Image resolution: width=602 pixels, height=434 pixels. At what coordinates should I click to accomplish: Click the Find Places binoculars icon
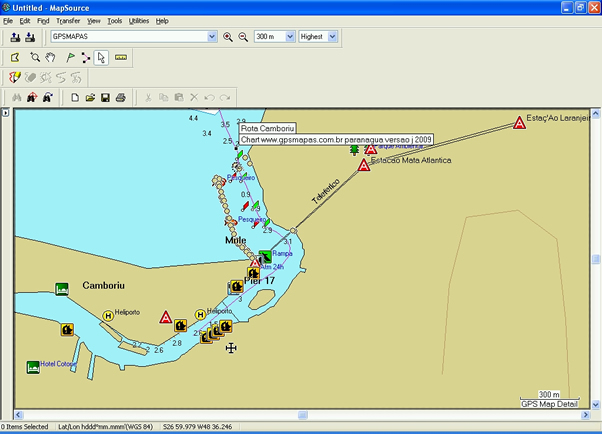point(15,97)
